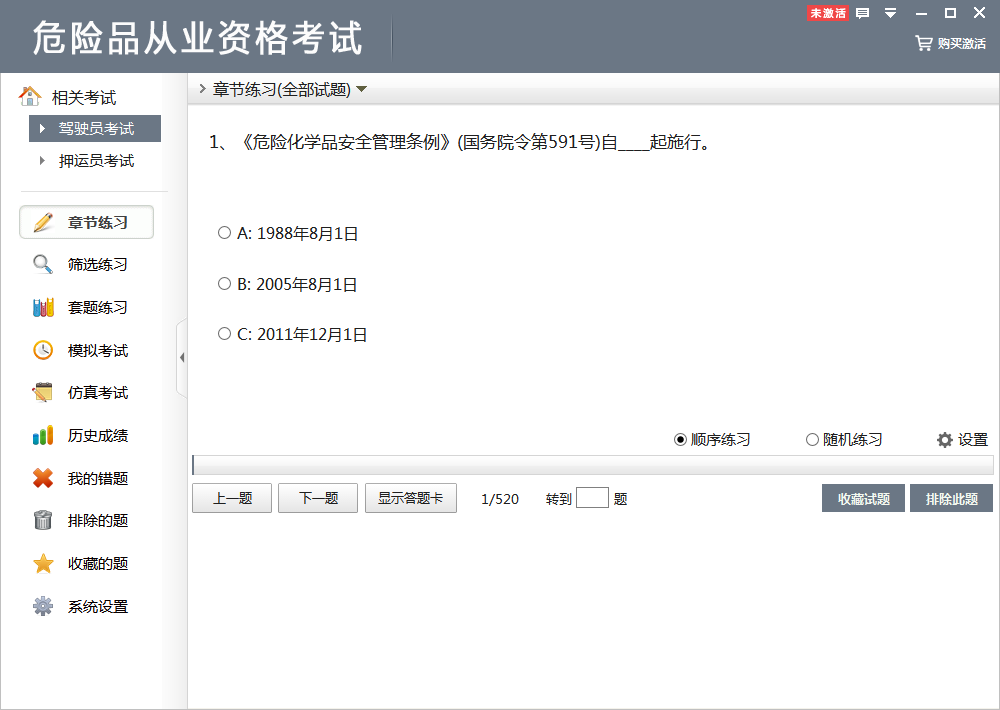
Task: Open the title bar dropdown arrow
Action: pyautogui.click(x=889, y=14)
